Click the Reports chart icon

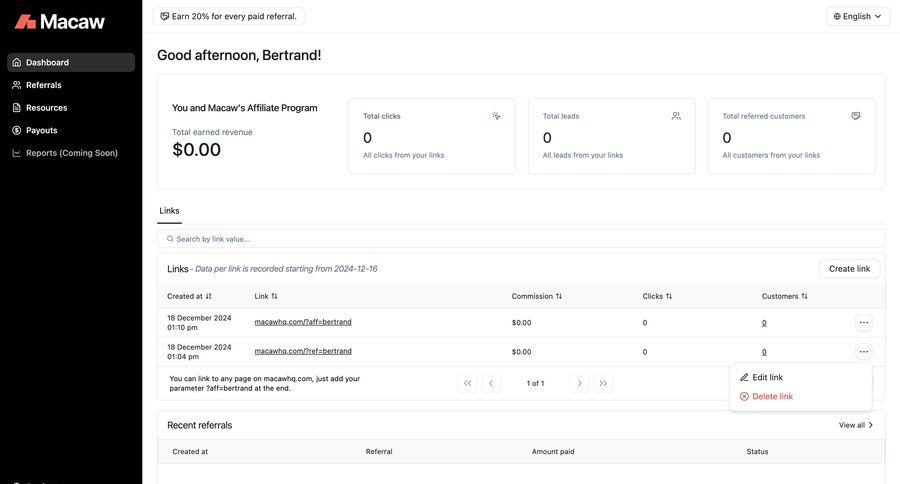click(x=17, y=153)
